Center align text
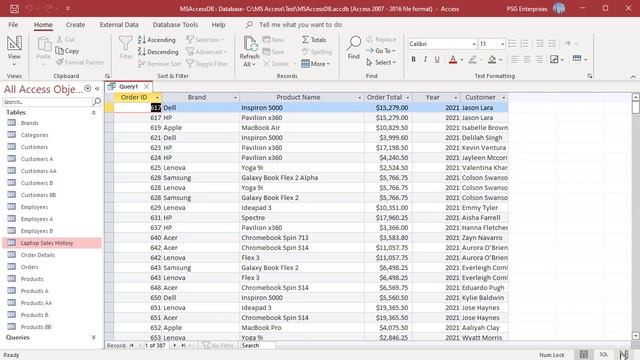 [x=527, y=60]
